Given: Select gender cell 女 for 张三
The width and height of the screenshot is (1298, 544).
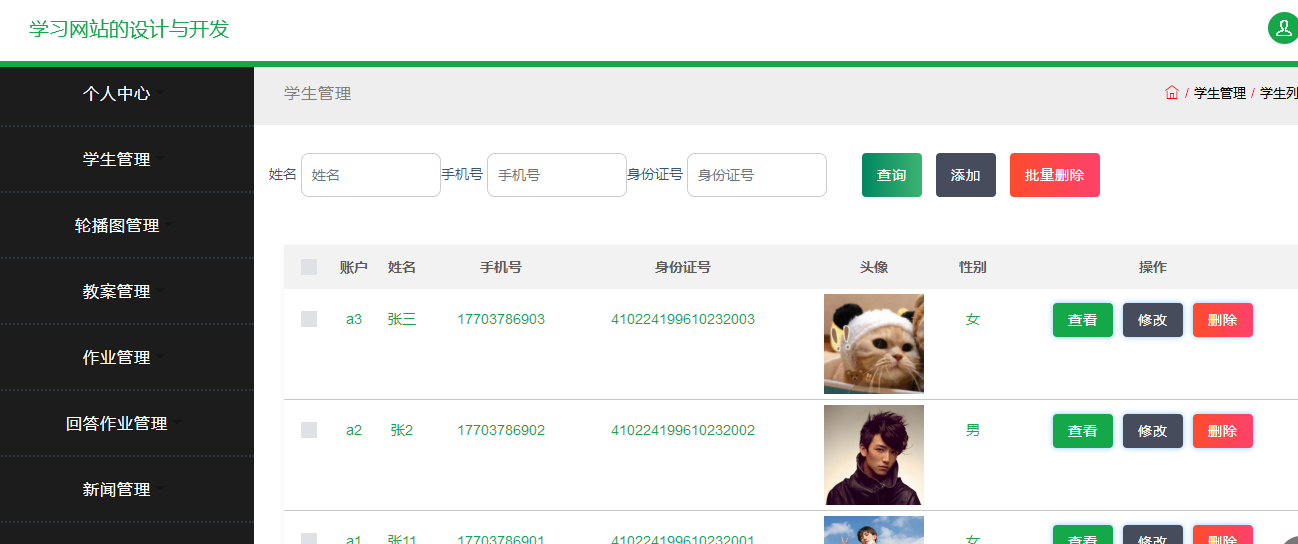Looking at the screenshot, I should (x=973, y=319).
